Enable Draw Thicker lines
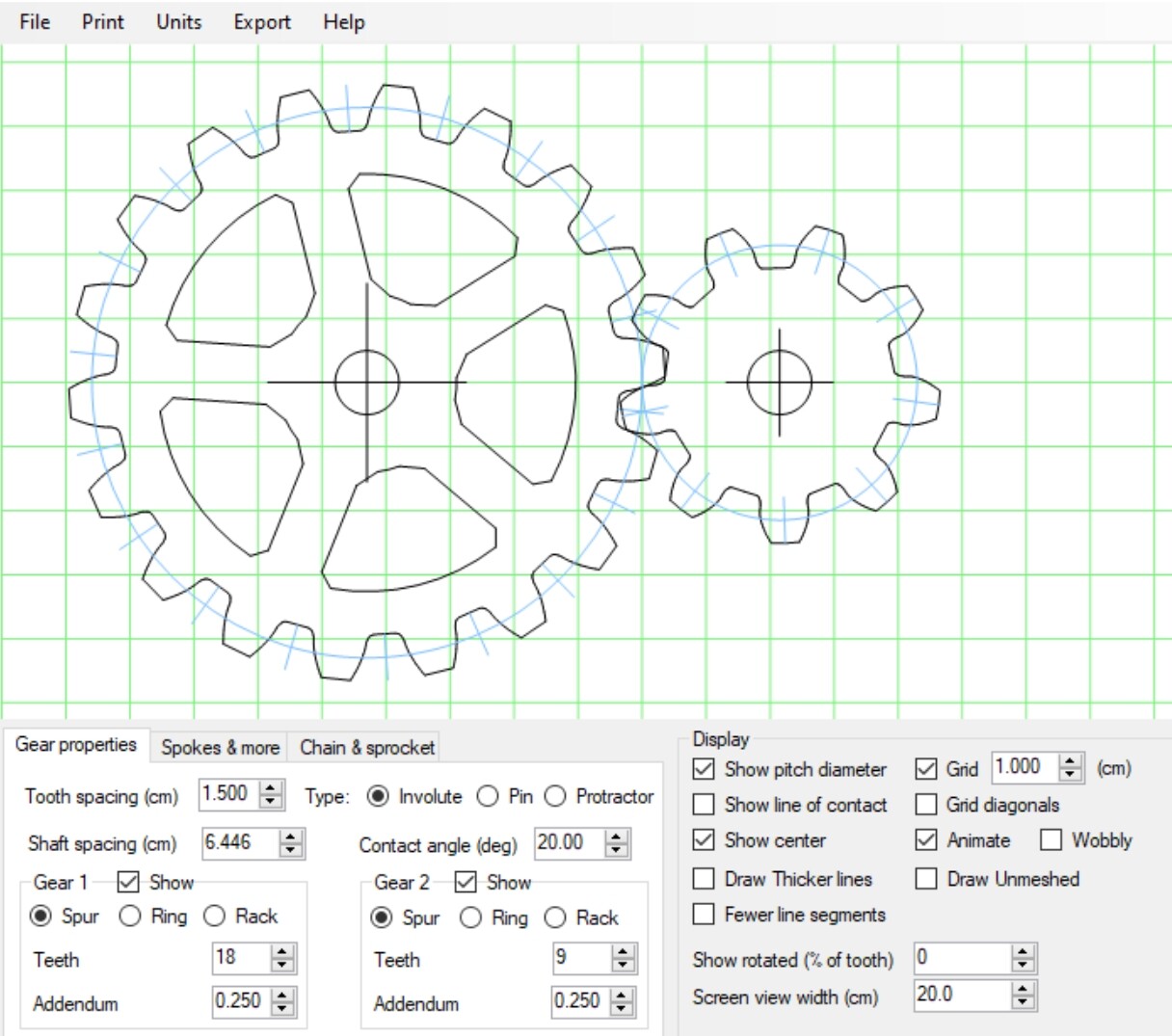Screen dimensions: 1172x1036 [705, 878]
